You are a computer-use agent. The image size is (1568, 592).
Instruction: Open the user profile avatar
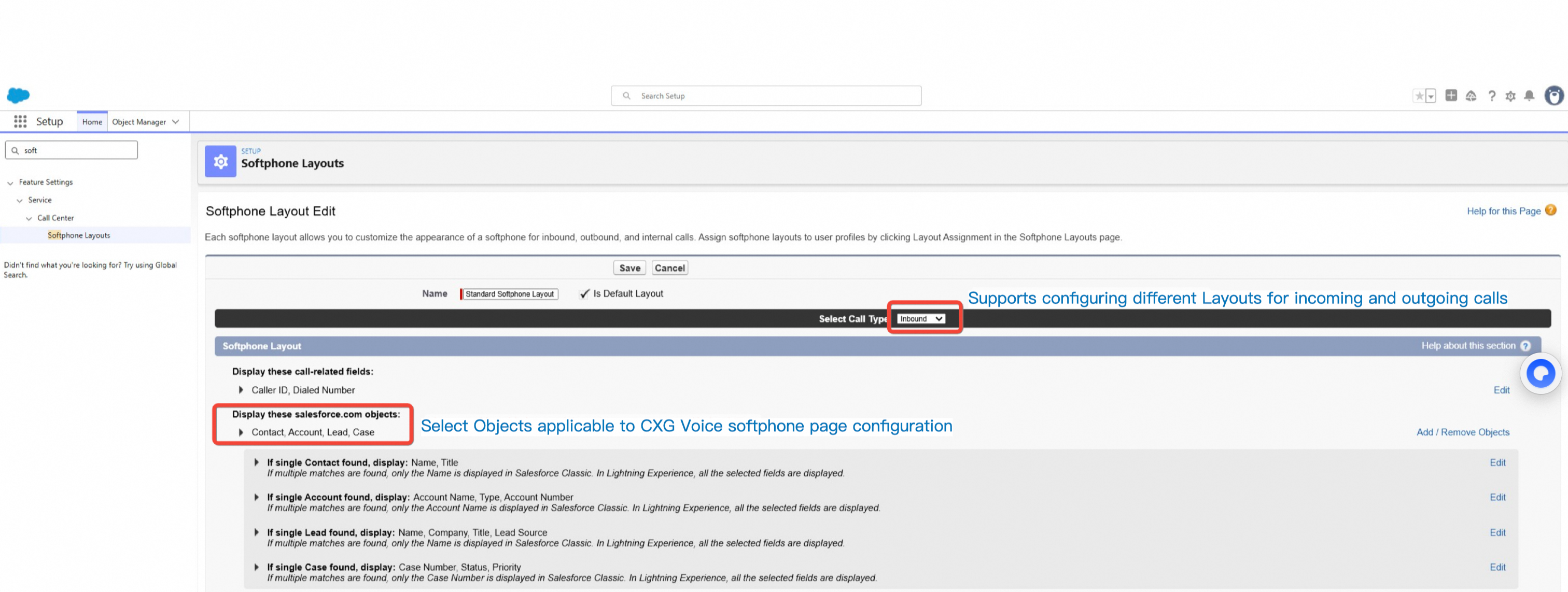point(1554,95)
